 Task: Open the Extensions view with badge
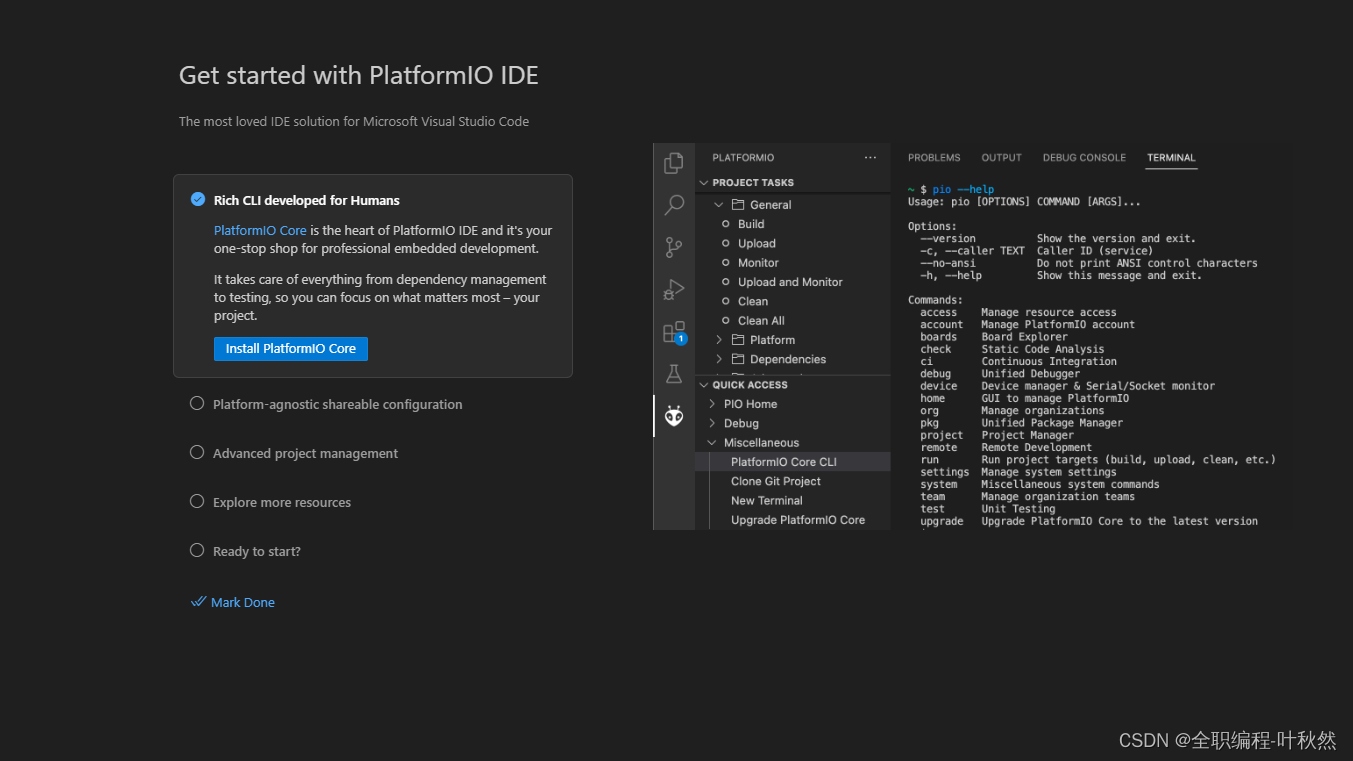673,331
